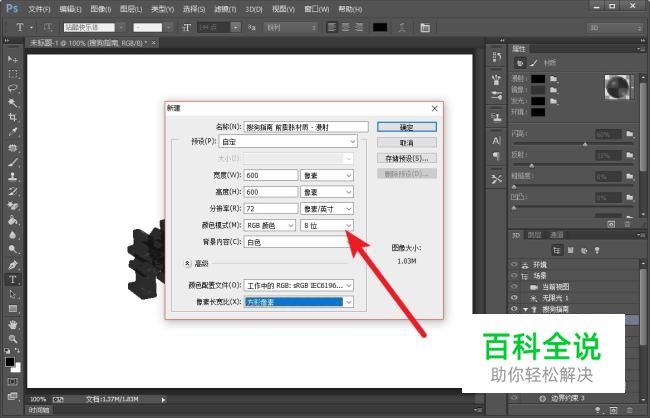Image resolution: width=650 pixels, height=418 pixels.
Task: Select the Eyedropper tool
Action: [12, 132]
